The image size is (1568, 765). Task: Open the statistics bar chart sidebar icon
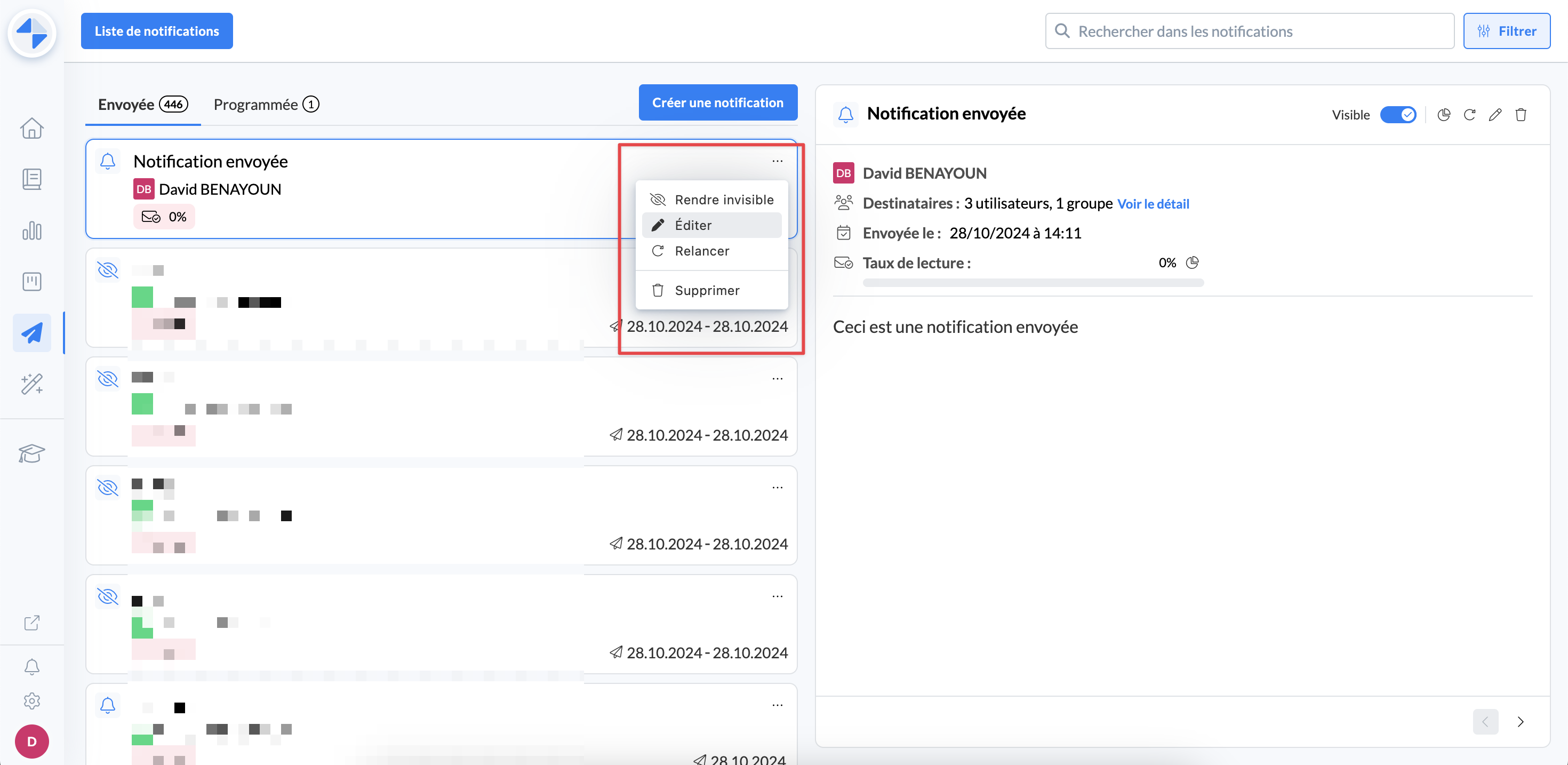point(31,231)
